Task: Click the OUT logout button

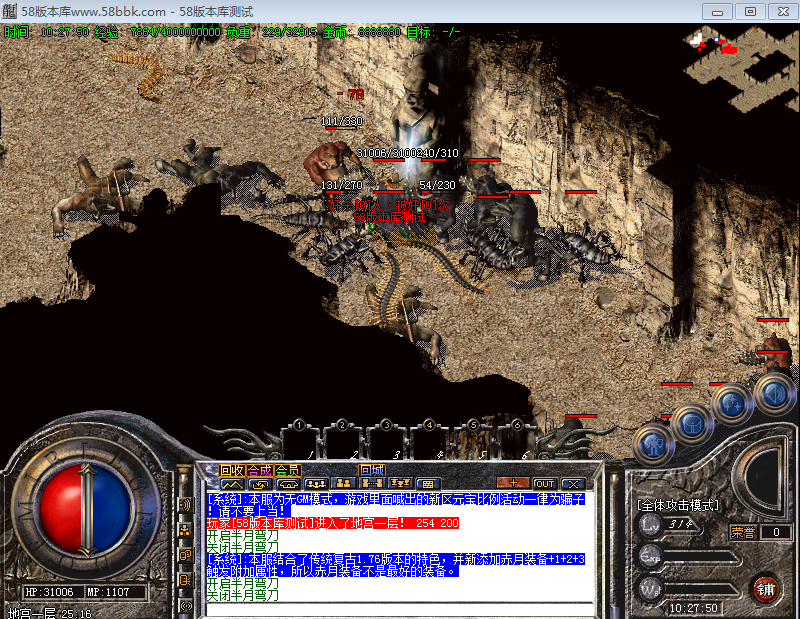Action: pyautogui.click(x=544, y=483)
